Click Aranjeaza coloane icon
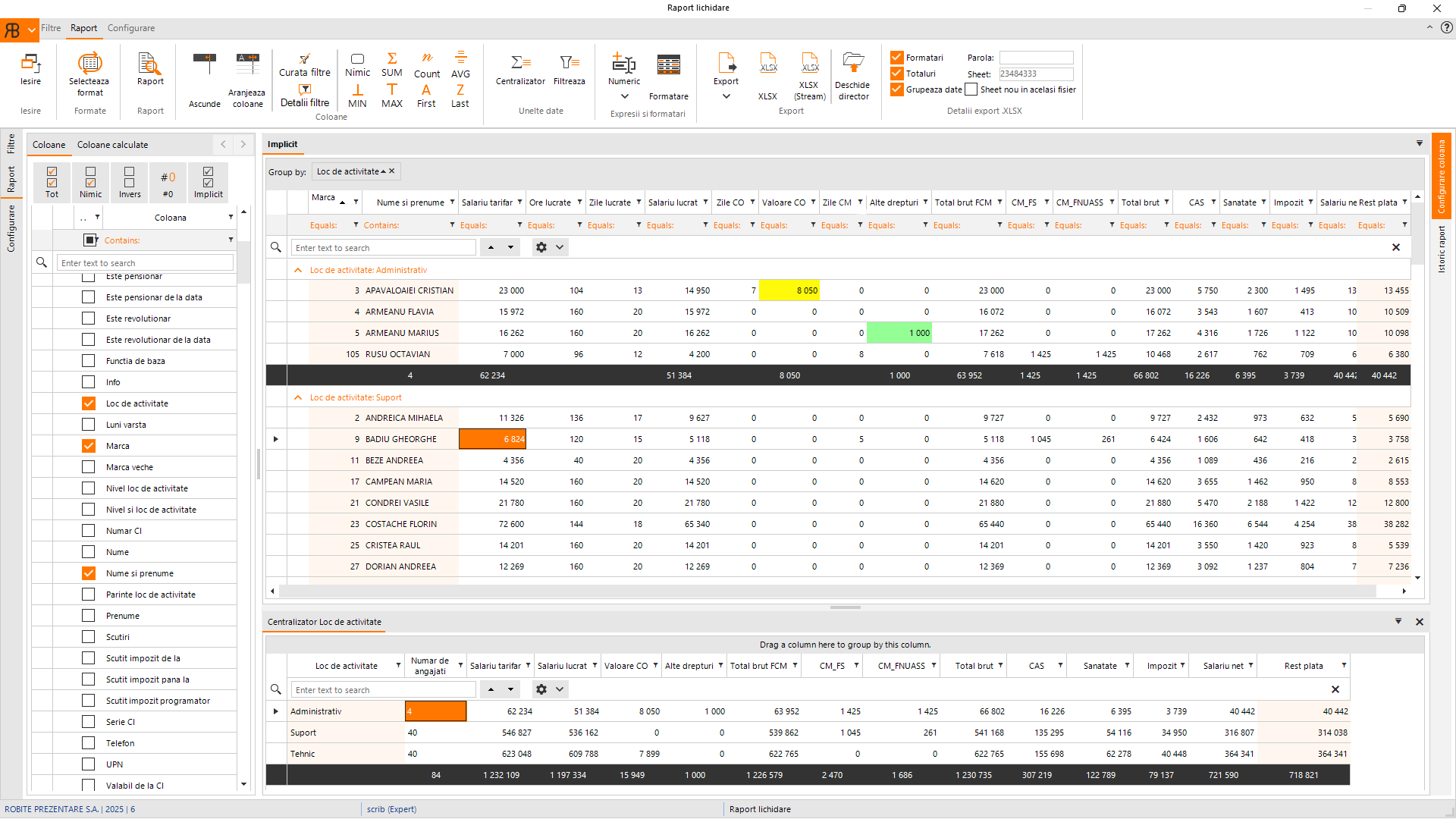 [x=248, y=80]
